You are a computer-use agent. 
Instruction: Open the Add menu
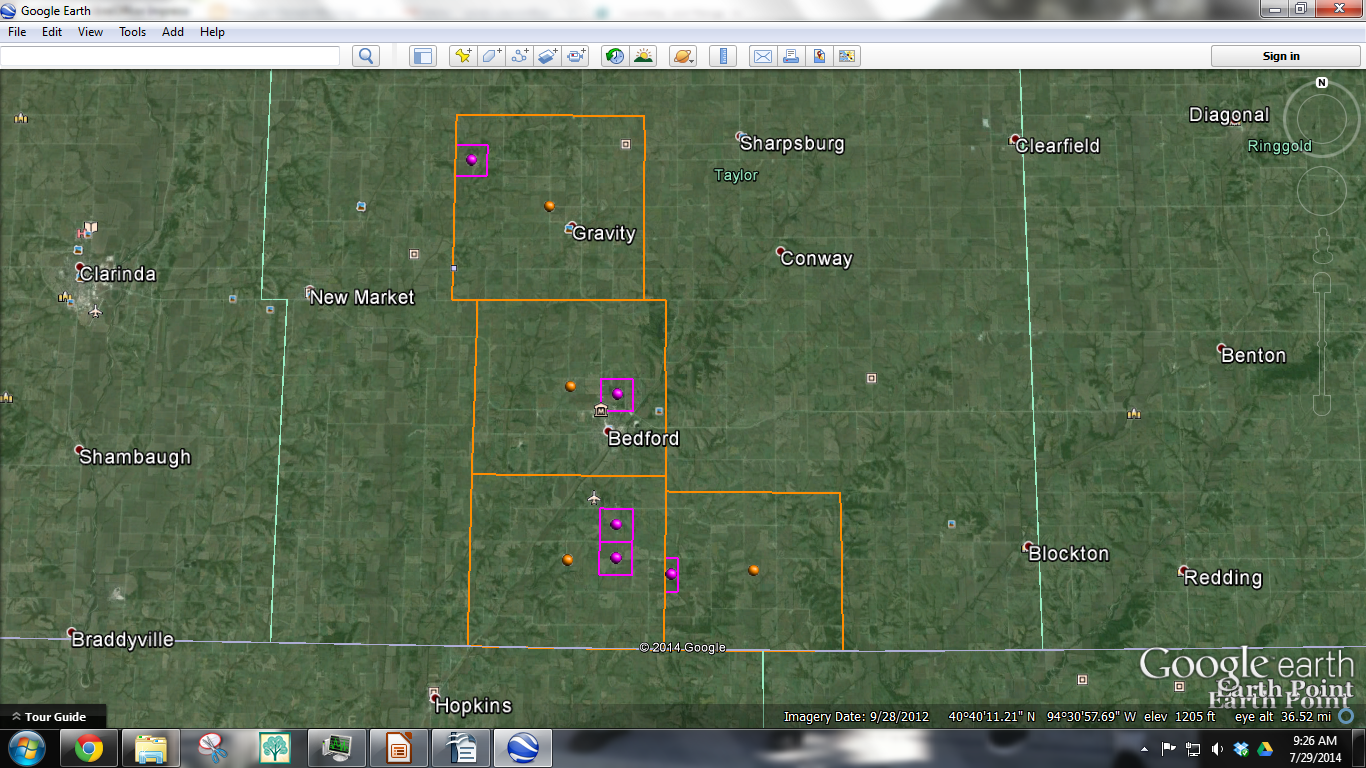click(x=172, y=31)
